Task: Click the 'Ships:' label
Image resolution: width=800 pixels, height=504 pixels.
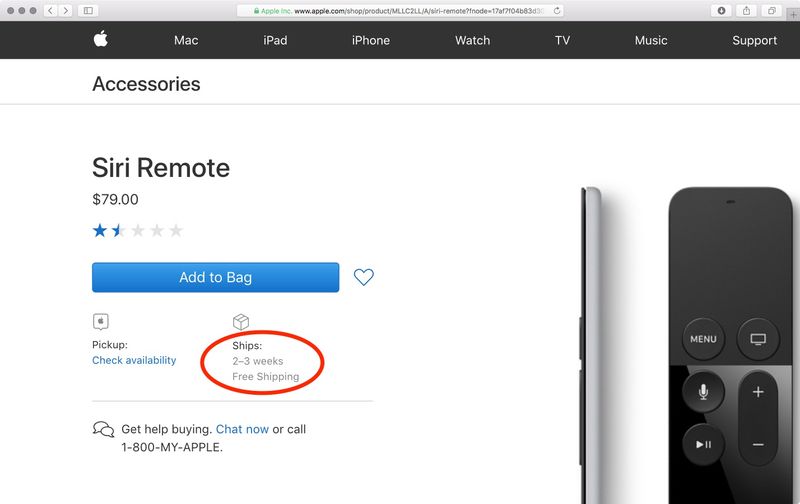Action: tap(247, 345)
